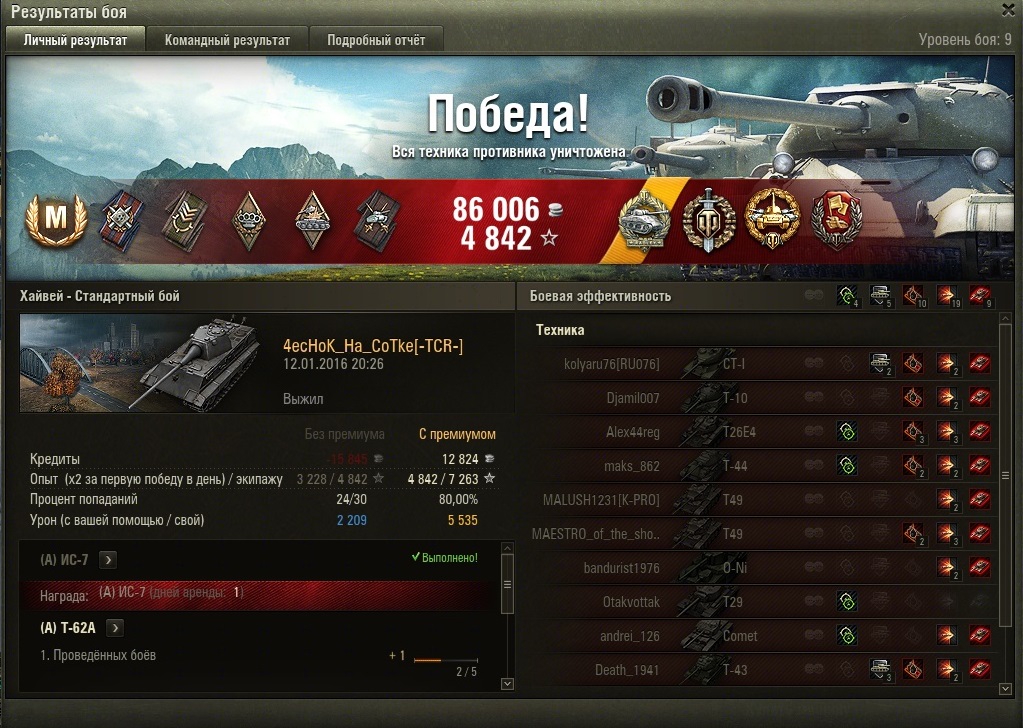Screen dimensions: 1023x728
Task: Select the Личный результат tab
Action: pos(76,40)
